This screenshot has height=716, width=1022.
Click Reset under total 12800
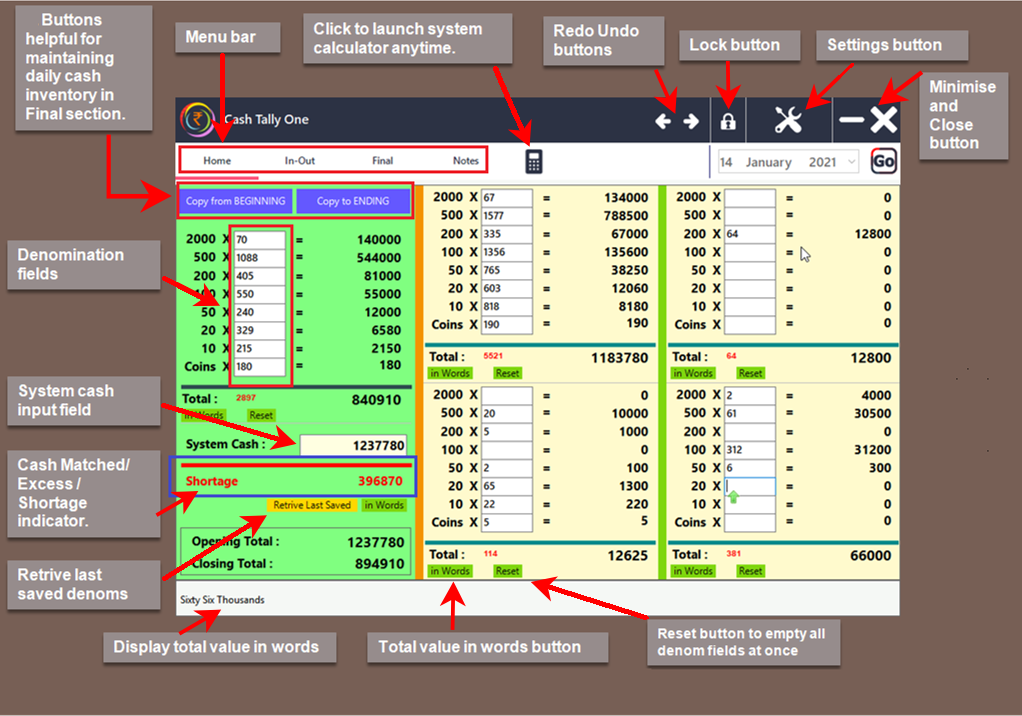(750, 373)
